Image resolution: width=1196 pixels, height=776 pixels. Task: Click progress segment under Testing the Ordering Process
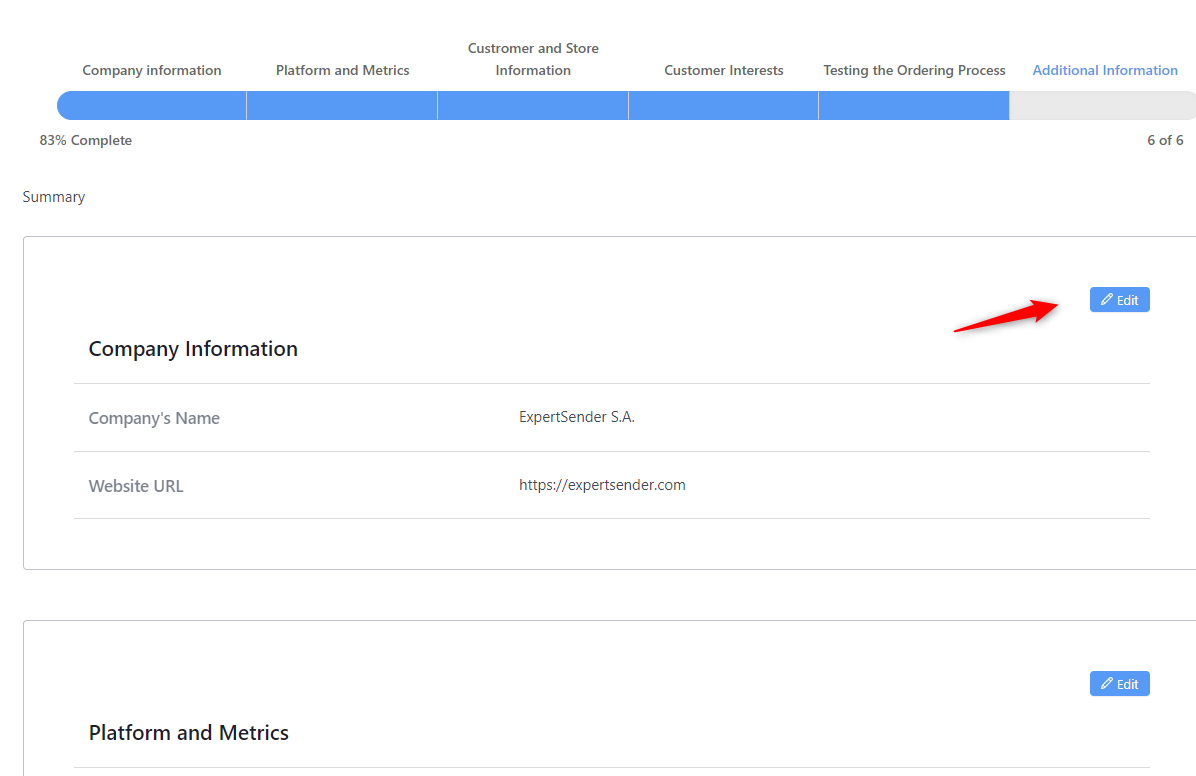[x=913, y=106]
